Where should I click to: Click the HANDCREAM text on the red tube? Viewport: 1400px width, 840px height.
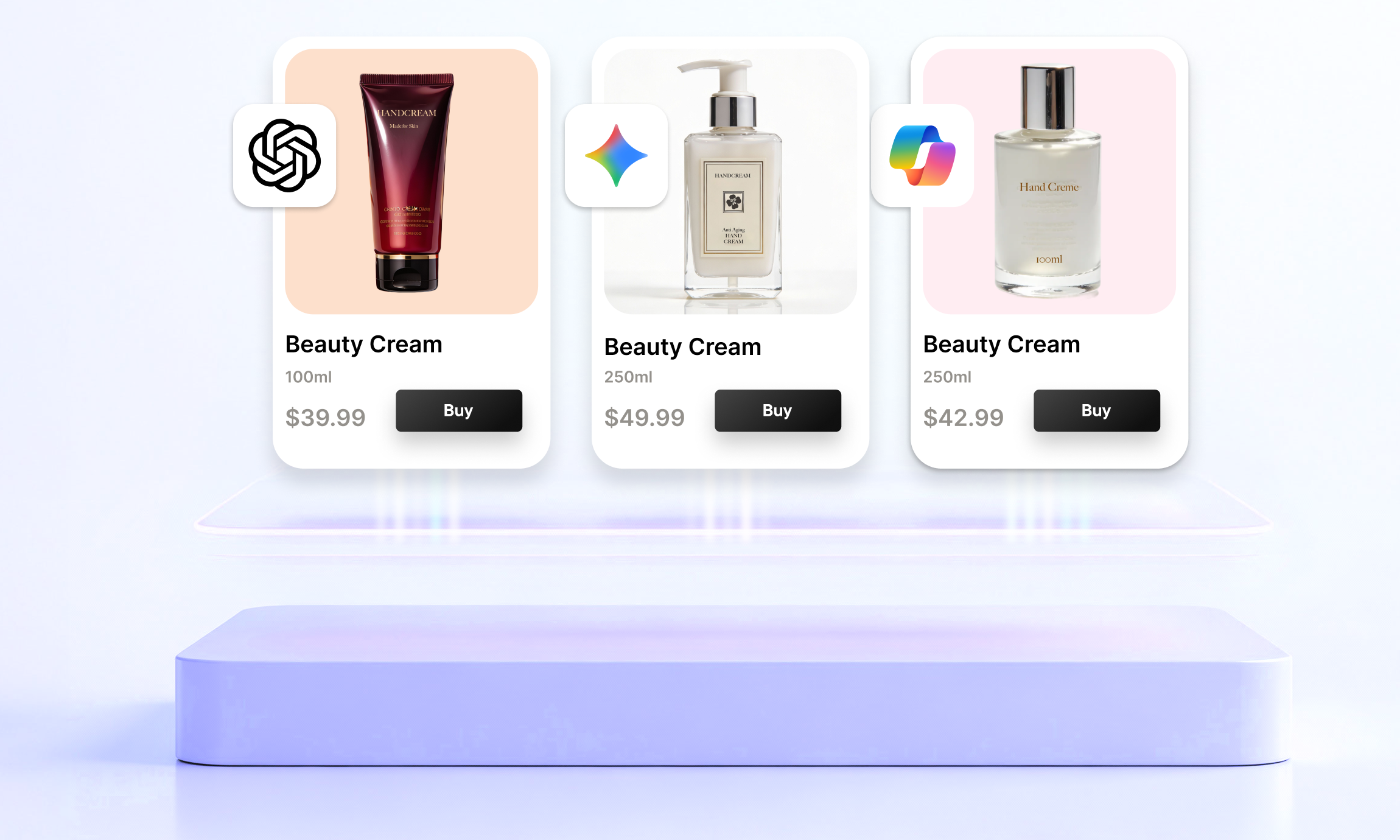(407, 113)
